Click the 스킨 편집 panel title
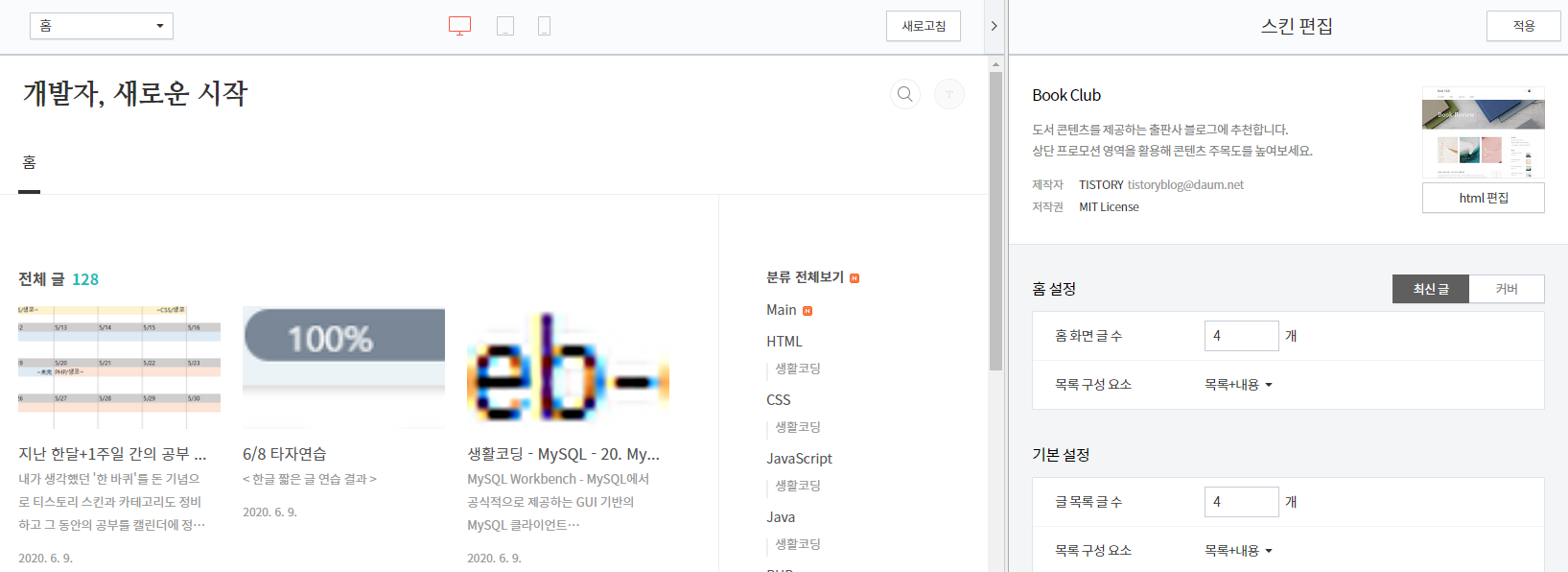1568x572 pixels. 1297,26
